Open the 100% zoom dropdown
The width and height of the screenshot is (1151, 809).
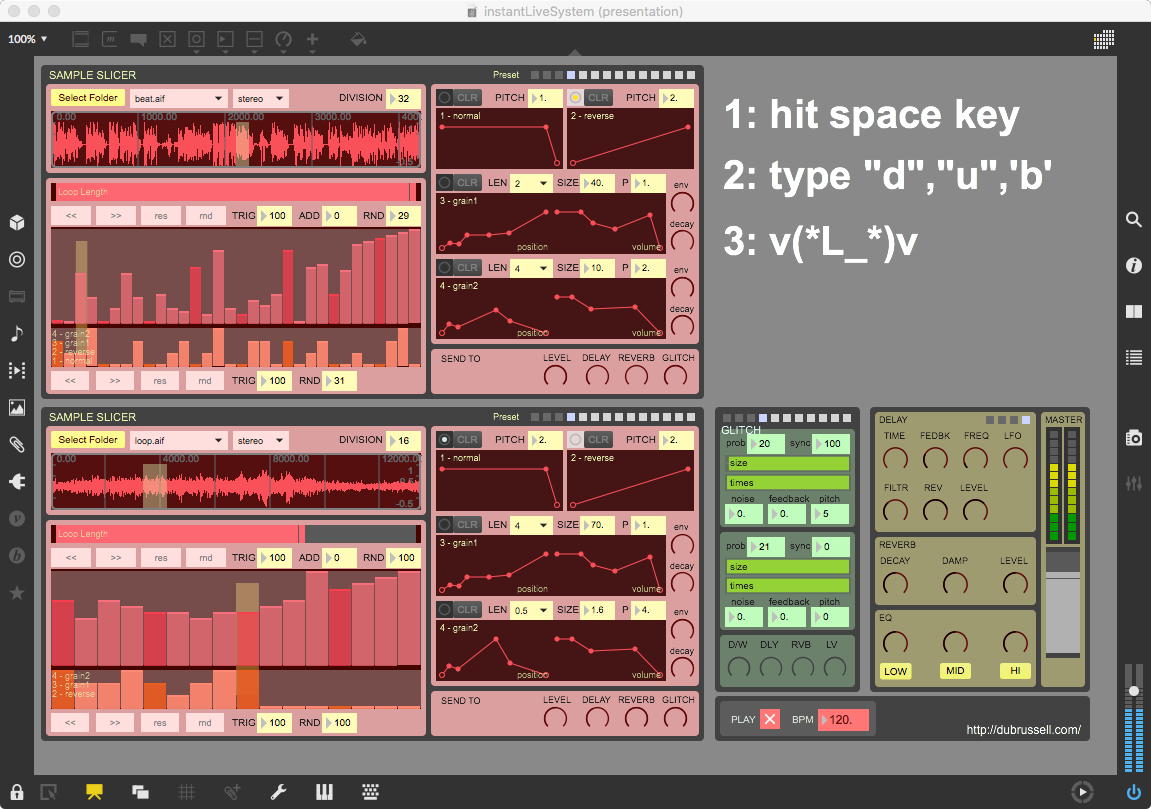point(28,40)
